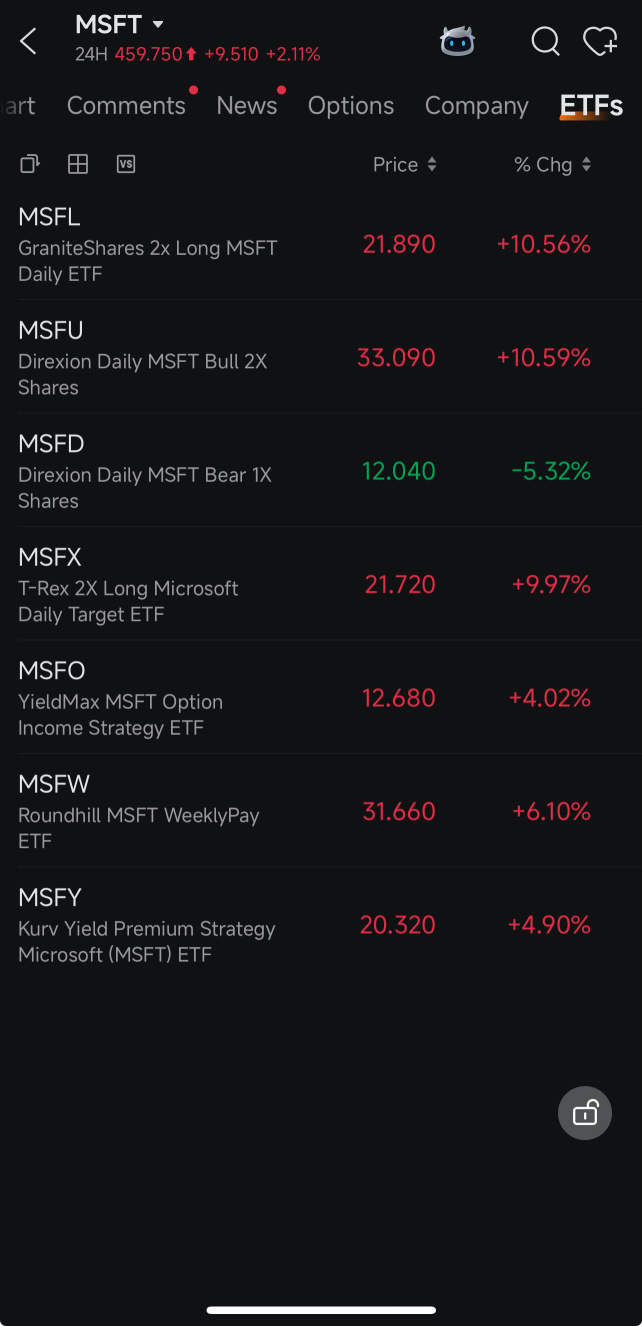
Task: View MSFY Kurv Yield Premium ETF
Action: tap(321, 925)
